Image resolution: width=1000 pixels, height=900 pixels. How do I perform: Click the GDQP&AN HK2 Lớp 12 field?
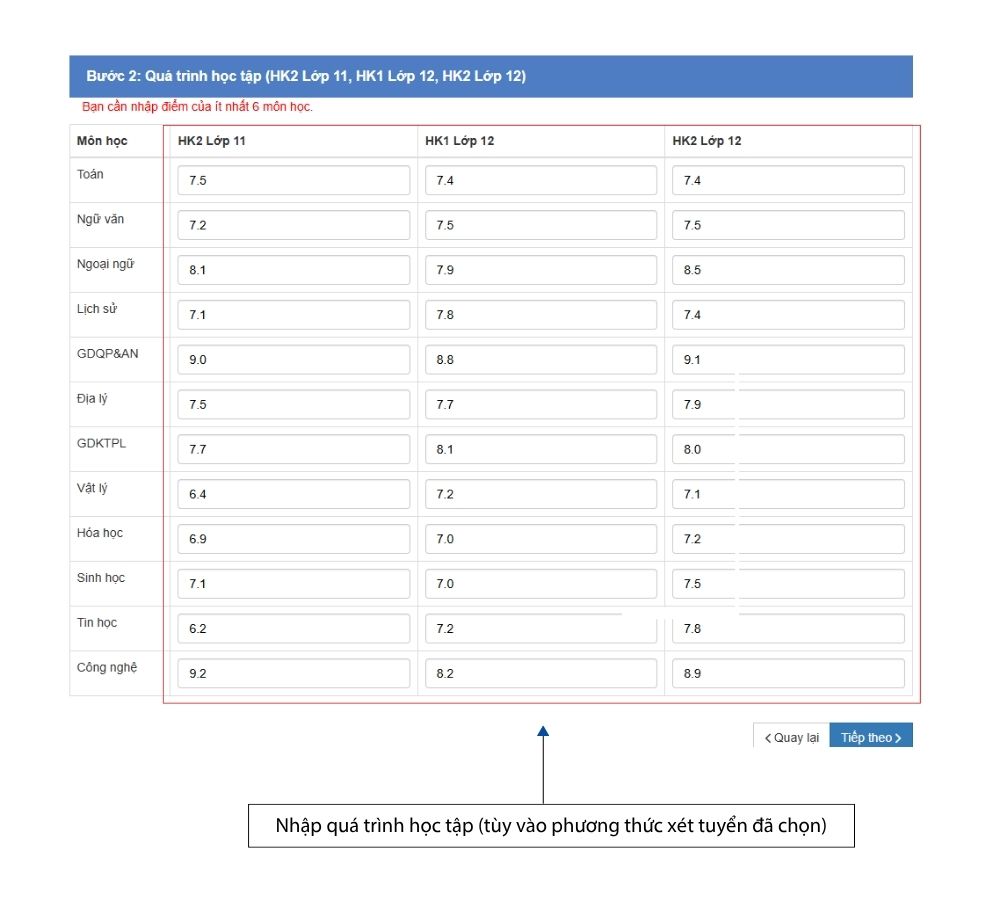click(x=788, y=360)
